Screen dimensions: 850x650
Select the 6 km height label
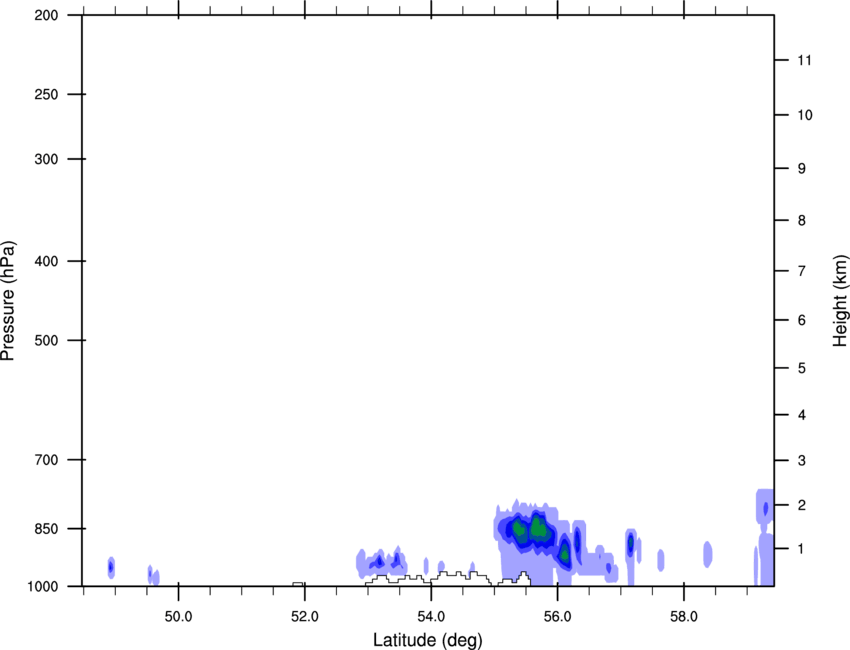[x=801, y=321]
